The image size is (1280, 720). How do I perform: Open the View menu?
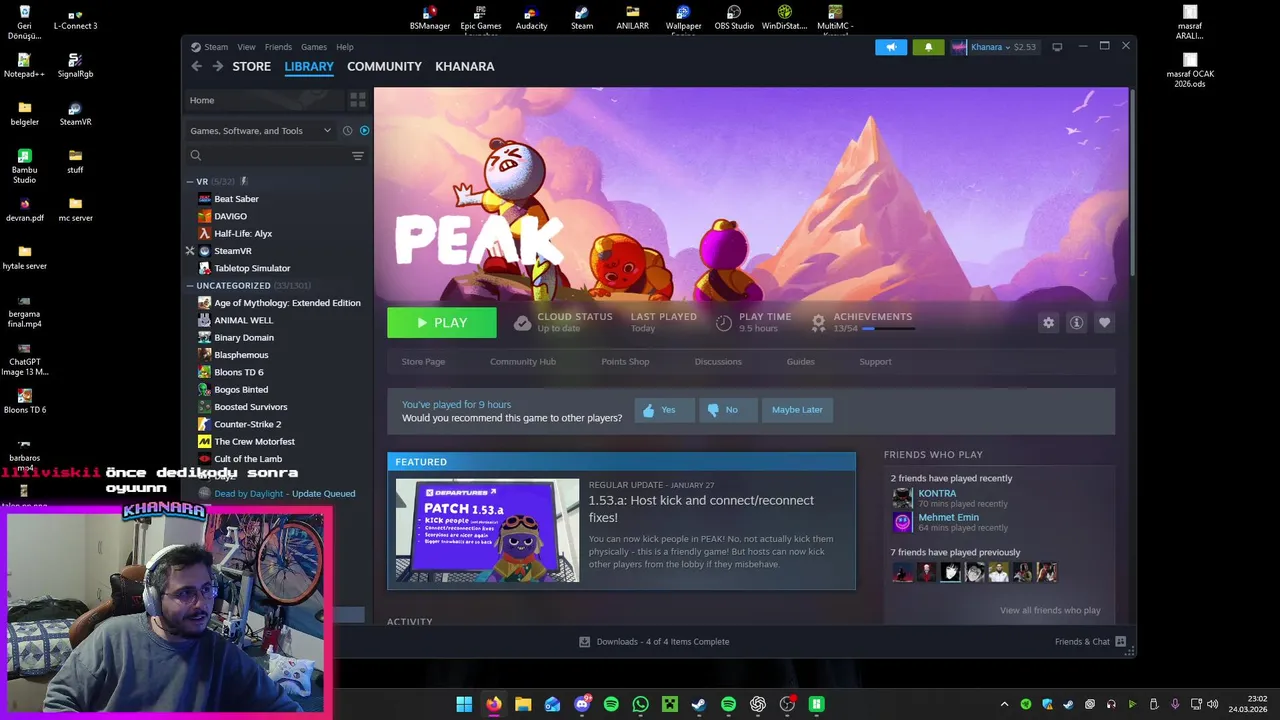246,47
